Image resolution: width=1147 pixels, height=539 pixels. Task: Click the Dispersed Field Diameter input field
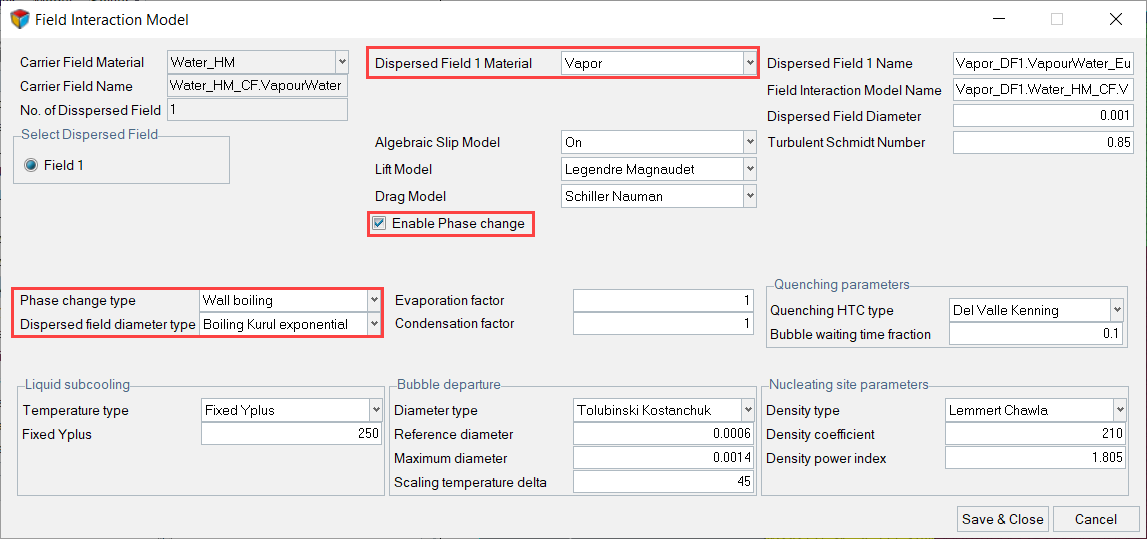1043,117
